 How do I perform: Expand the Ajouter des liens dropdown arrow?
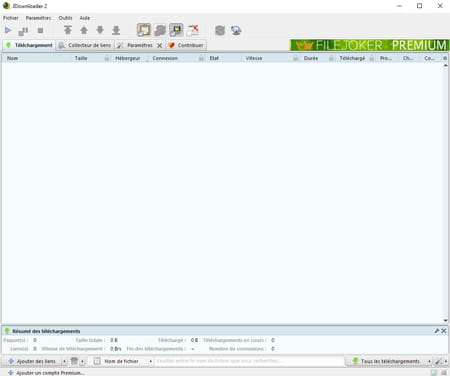pyautogui.click(x=64, y=361)
